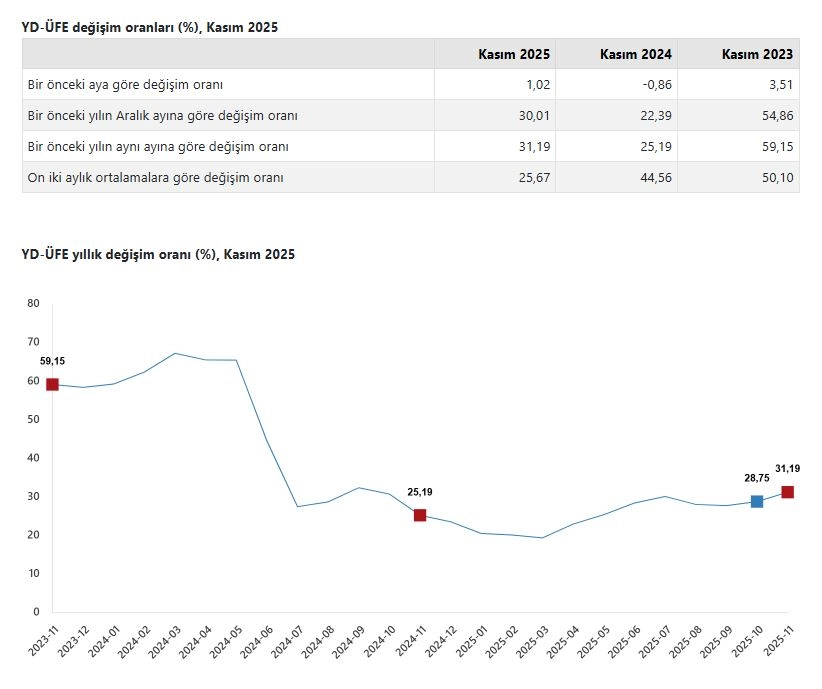Select the Kasım 2024 column header

coord(636,54)
